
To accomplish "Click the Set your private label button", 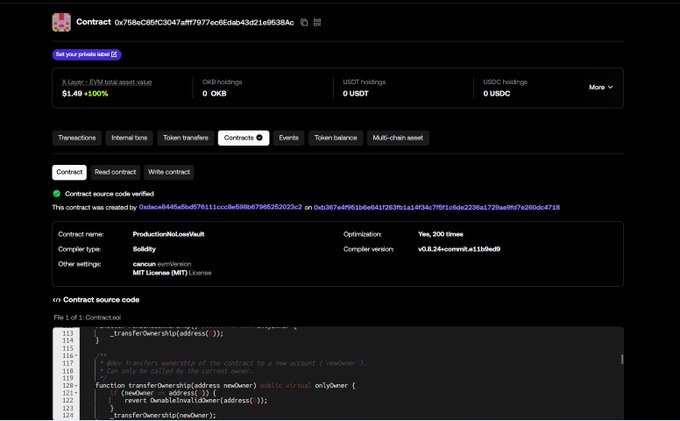I will click(x=87, y=54).
